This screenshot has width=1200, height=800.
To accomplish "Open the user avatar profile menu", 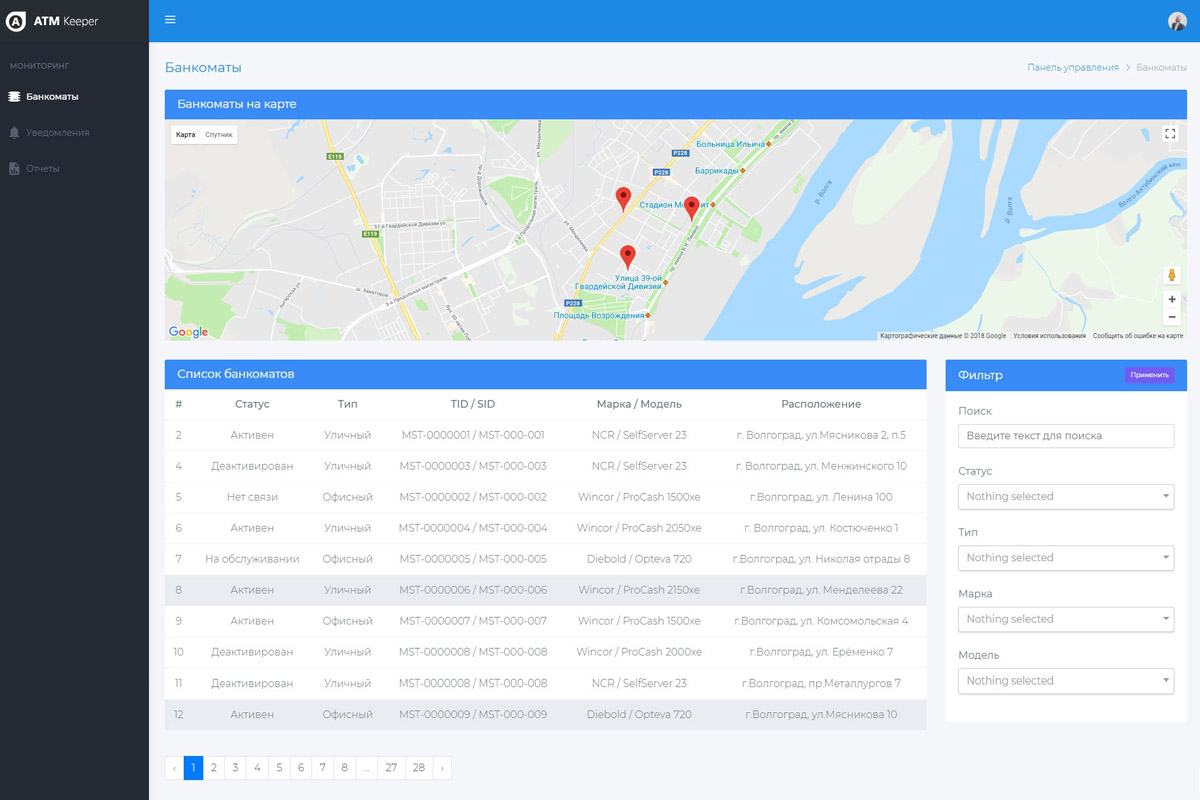I will pos(1177,21).
